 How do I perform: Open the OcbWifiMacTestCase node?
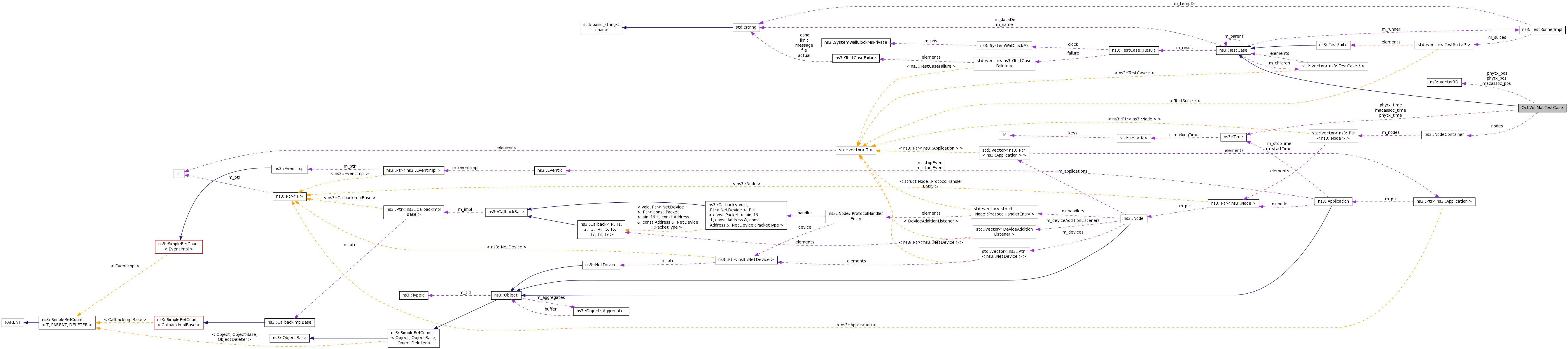(1542, 108)
